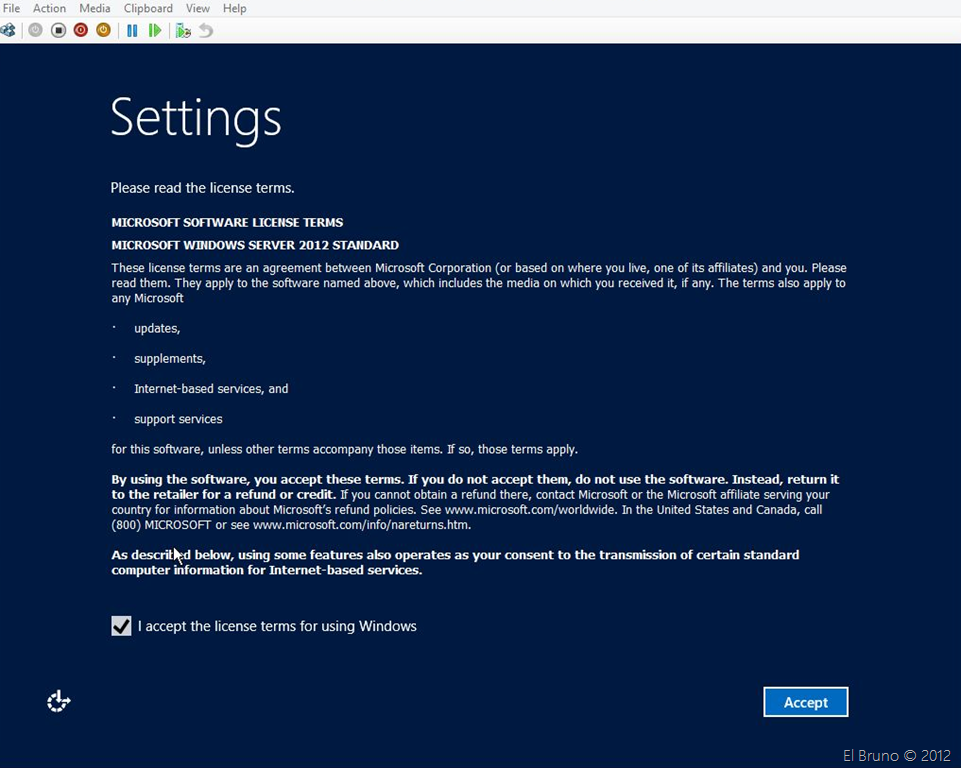Click the greyed-out Start power icon
The image size is (961, 768).
pos(36,30)
